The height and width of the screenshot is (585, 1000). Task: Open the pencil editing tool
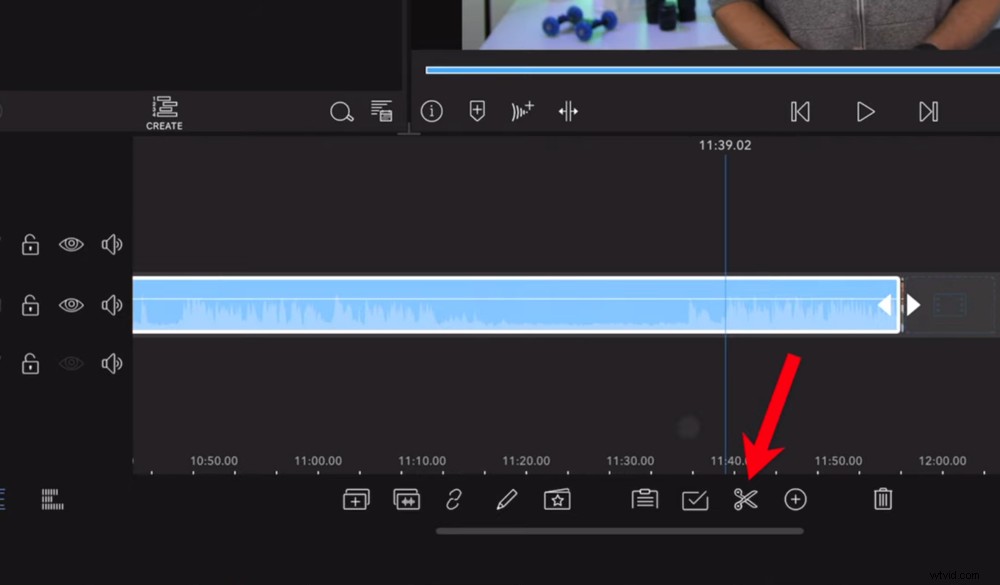click(506, 500)
